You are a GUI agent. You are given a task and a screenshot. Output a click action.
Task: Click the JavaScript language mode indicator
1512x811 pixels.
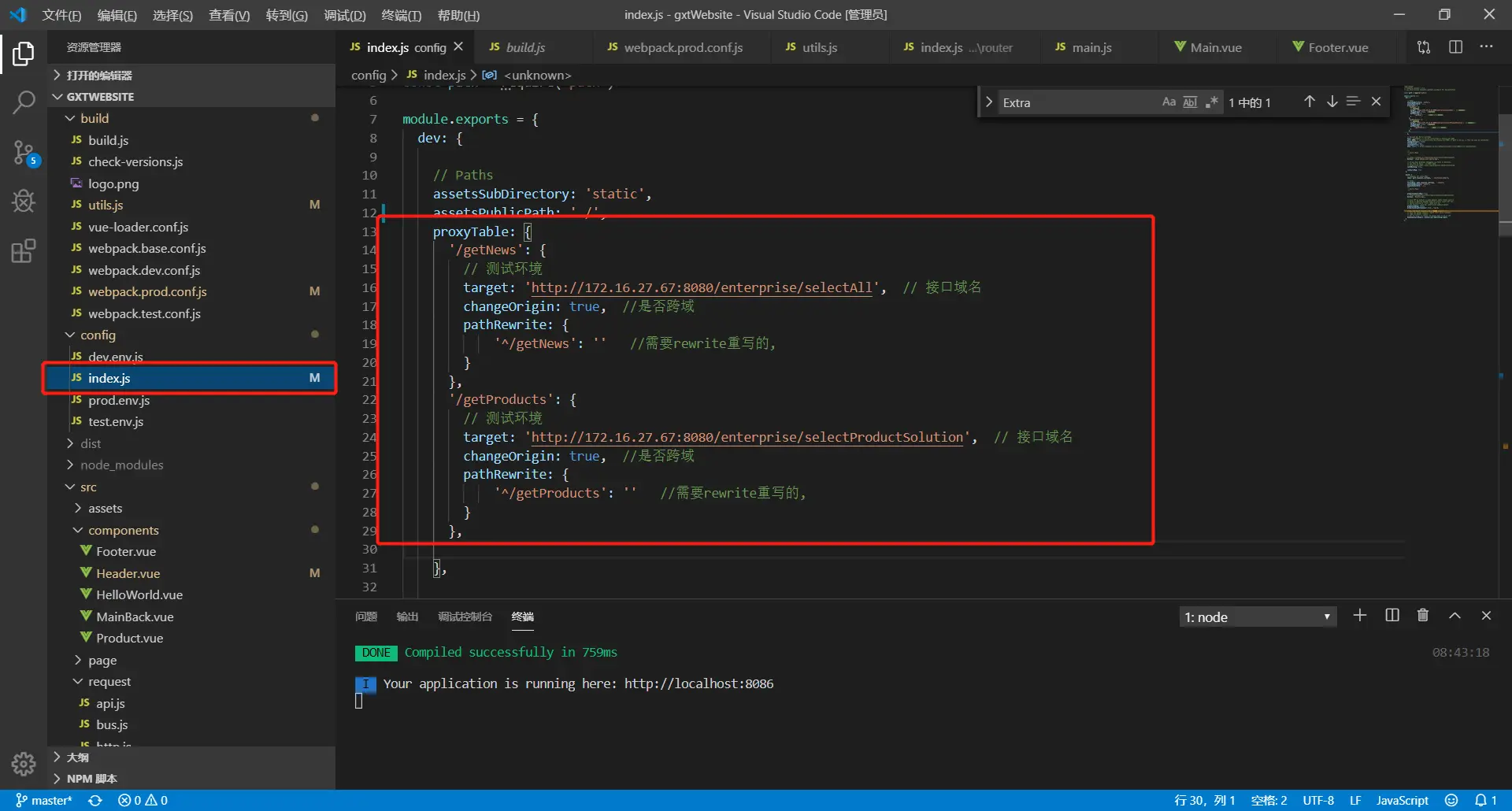(x=1402, y=800)
